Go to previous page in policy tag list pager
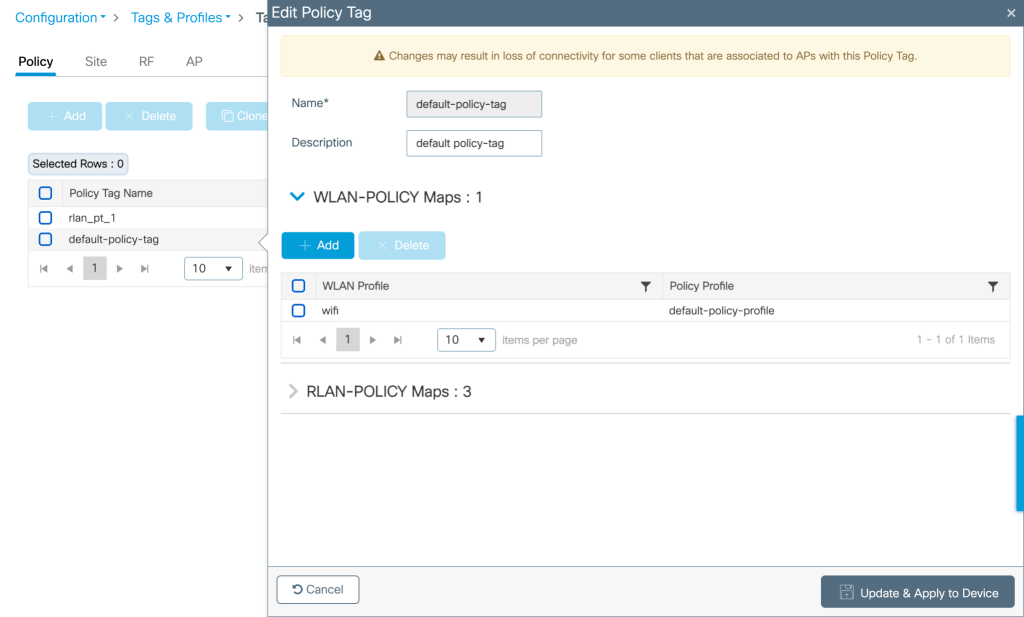The image size is (1024, 617). click(69, 269)
